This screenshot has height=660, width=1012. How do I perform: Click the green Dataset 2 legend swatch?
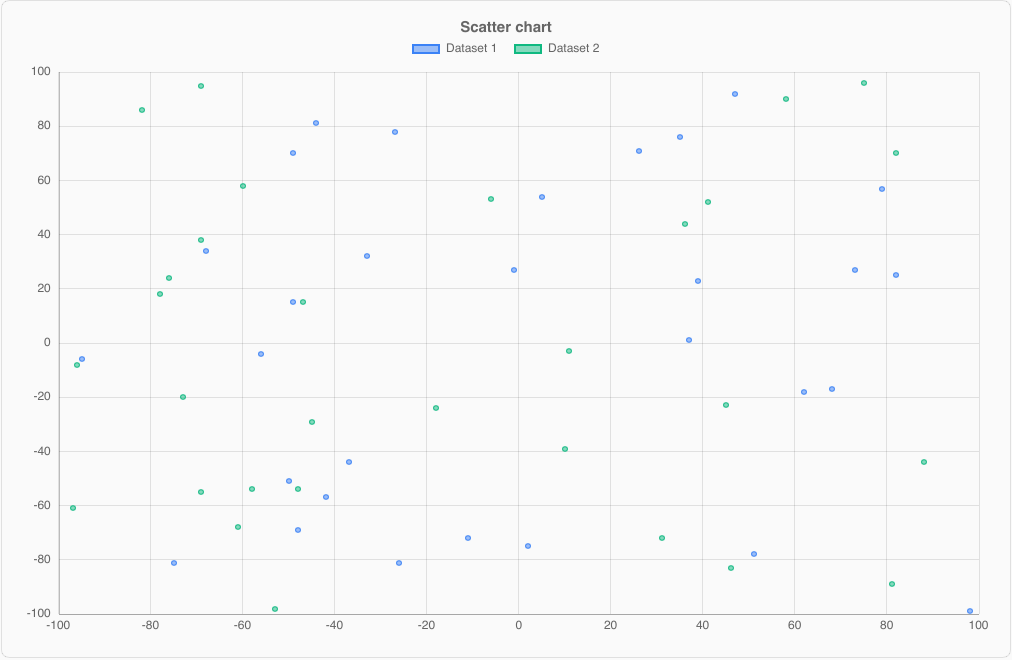[x=528, y=48]
